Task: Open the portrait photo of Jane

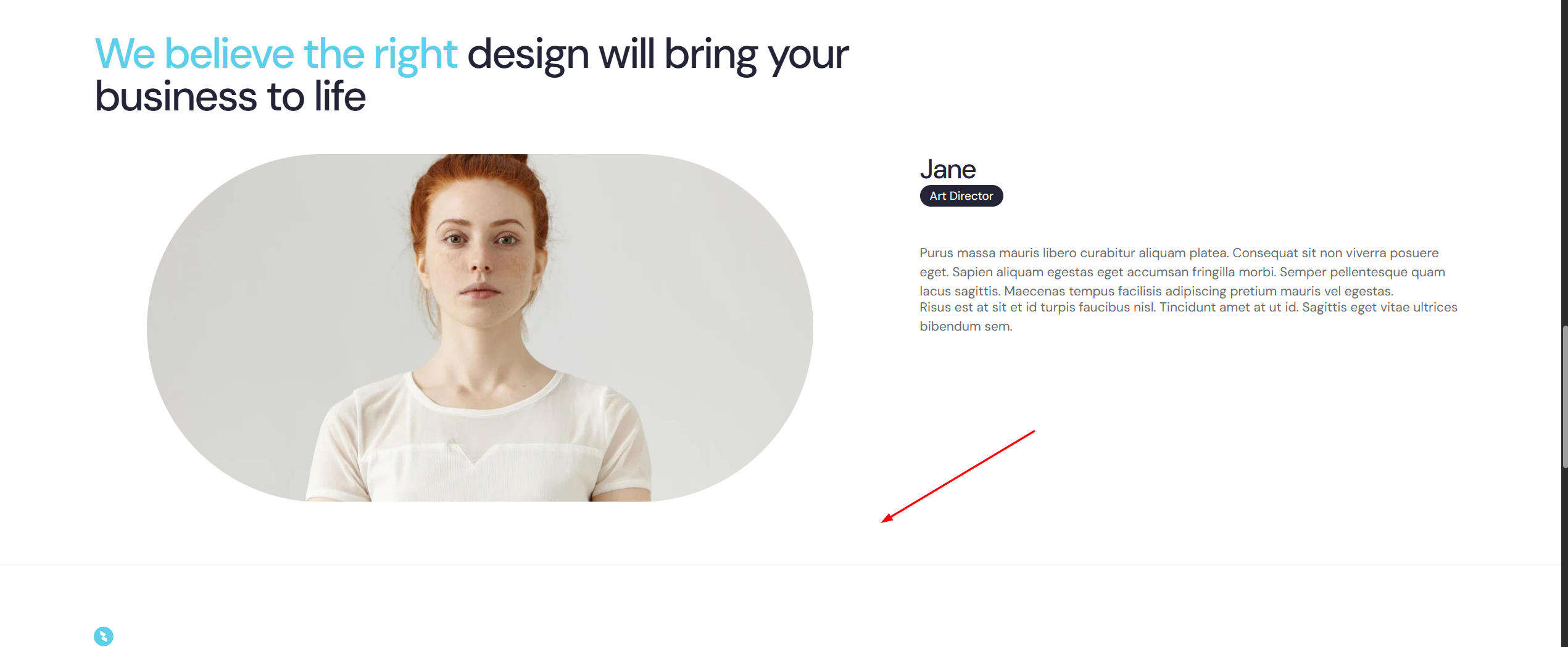Action: (479, 328)
